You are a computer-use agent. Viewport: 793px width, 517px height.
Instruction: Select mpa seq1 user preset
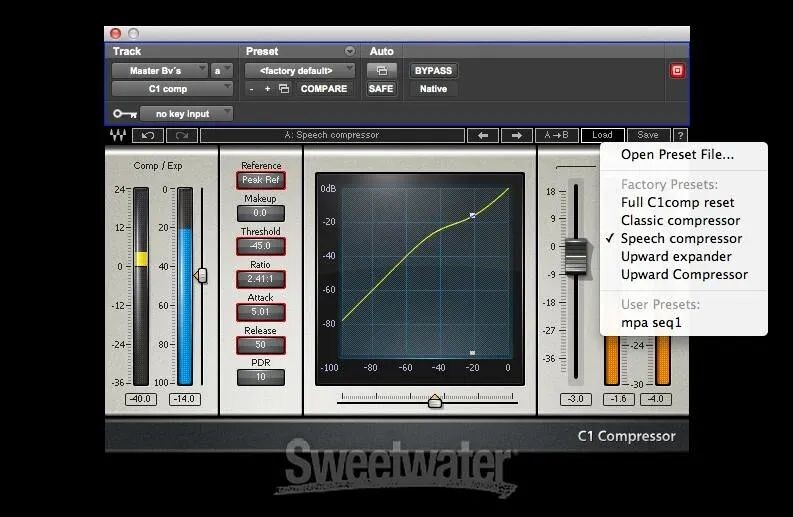pos(651,322)
